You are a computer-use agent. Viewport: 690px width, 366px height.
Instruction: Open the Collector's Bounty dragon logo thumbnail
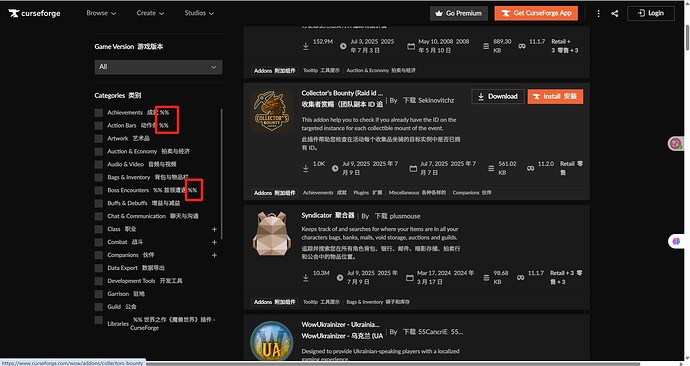272,111
